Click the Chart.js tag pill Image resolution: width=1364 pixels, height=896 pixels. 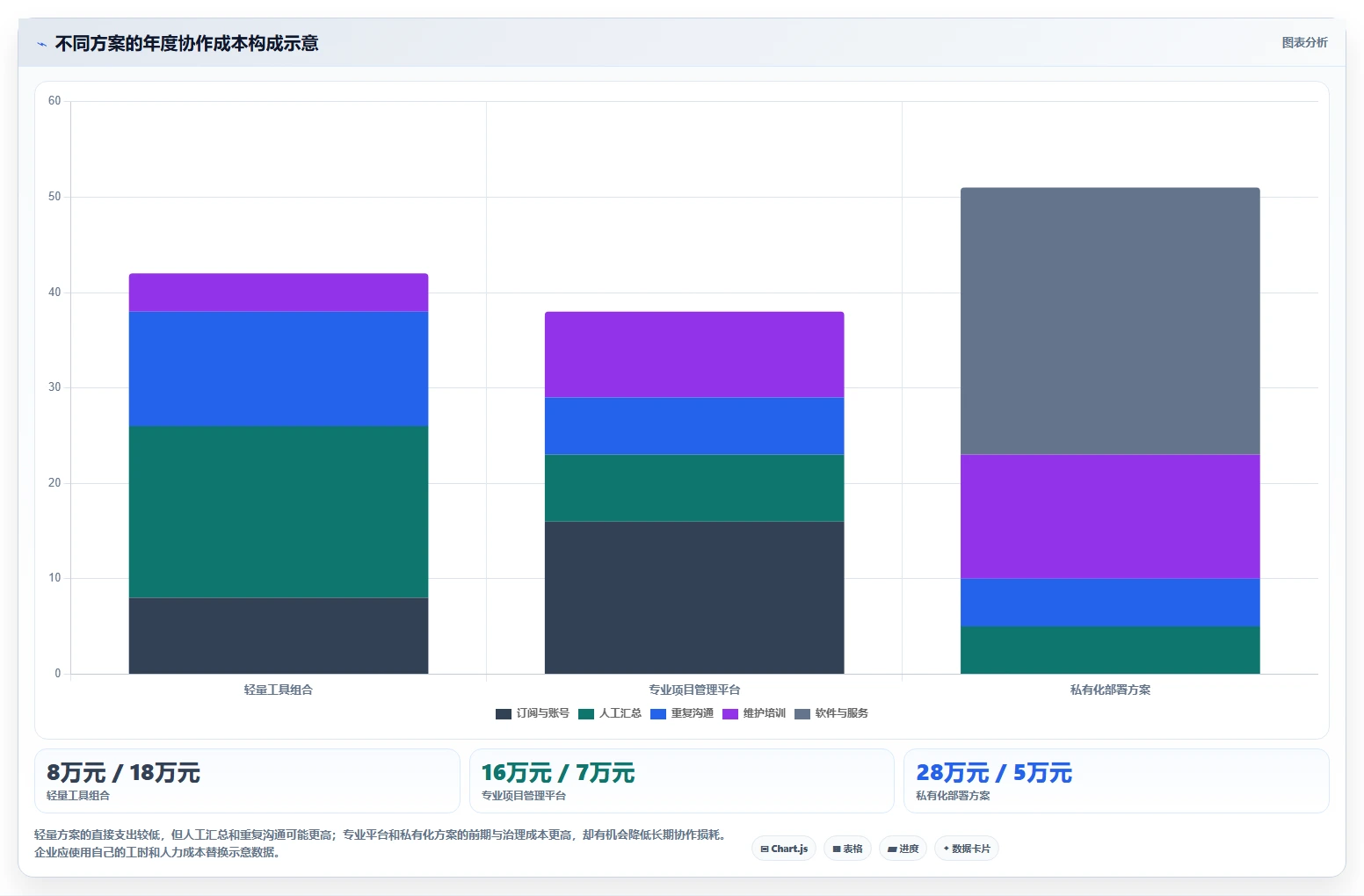point(784,849)
